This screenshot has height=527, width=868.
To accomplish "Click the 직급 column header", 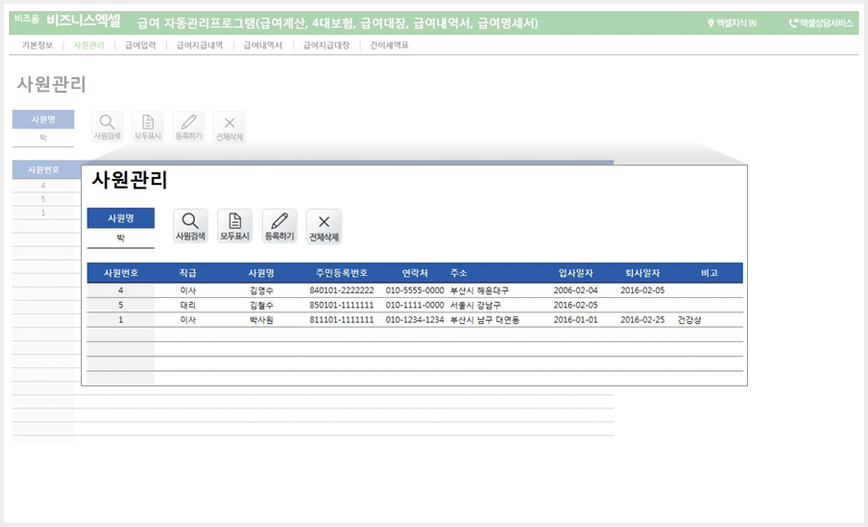I will (x=188, y=273).
